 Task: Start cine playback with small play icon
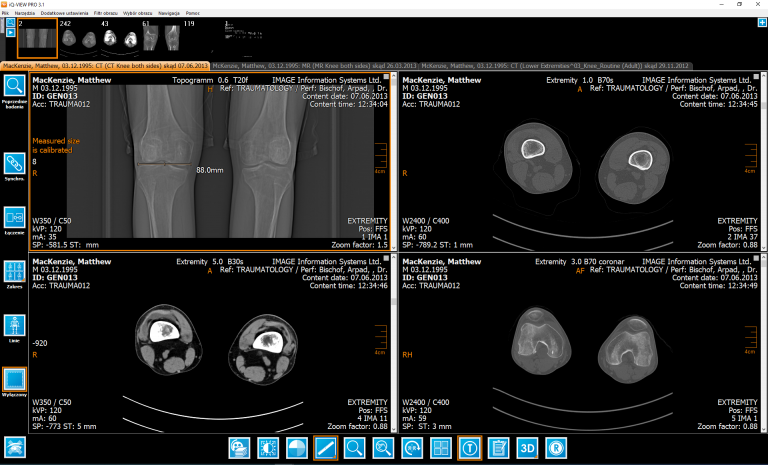coord(11,32)
